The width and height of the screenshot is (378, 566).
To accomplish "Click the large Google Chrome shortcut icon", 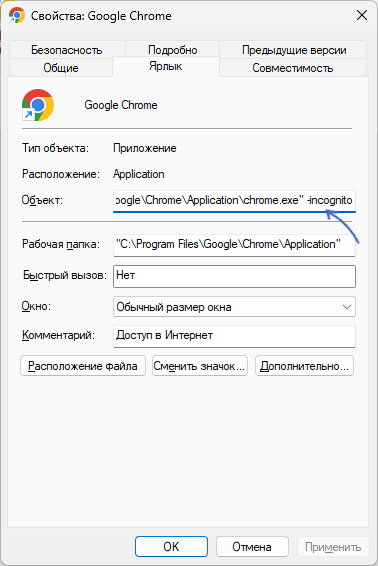I will (38, 105).
